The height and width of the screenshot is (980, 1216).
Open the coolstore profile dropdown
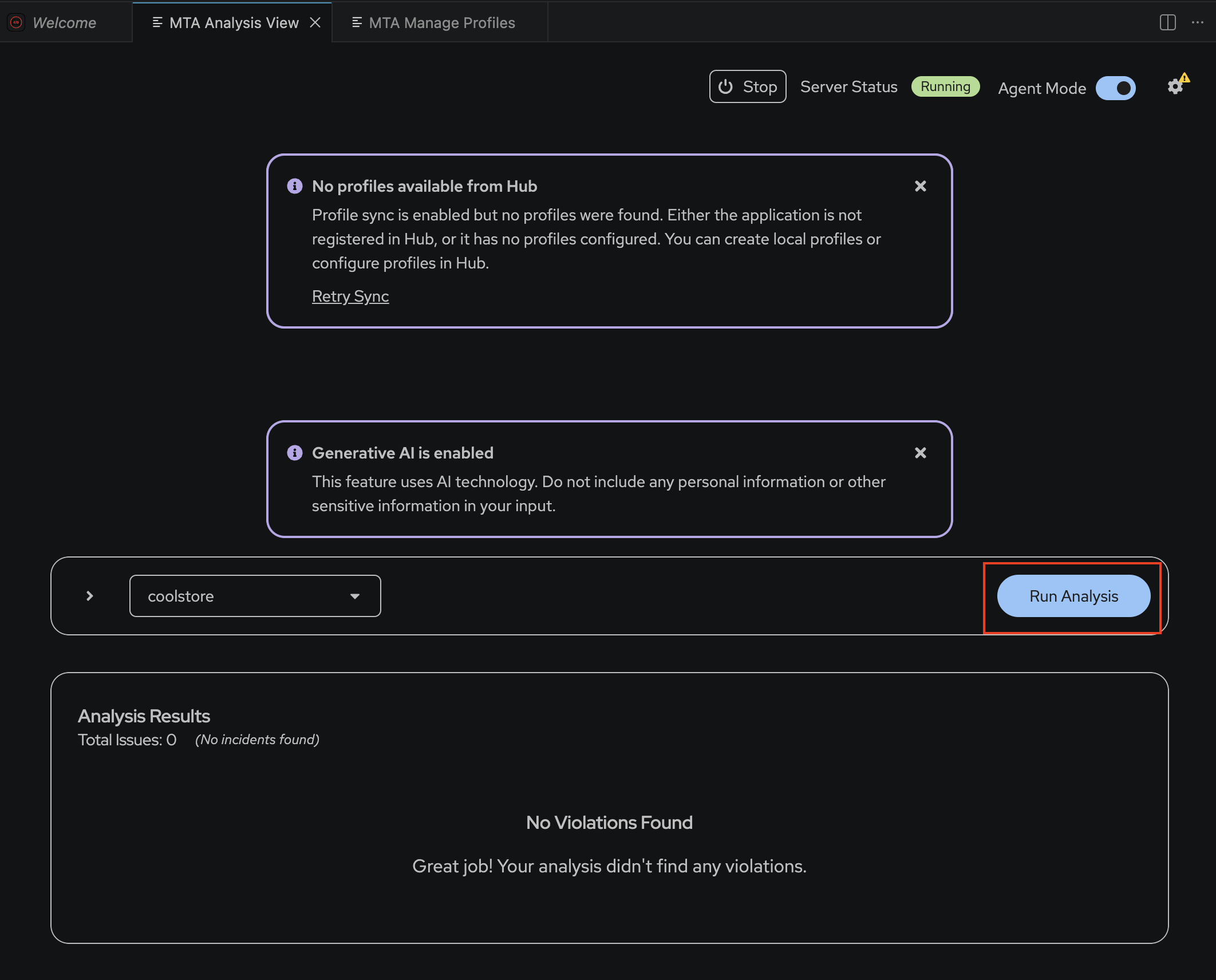[255, 596]
